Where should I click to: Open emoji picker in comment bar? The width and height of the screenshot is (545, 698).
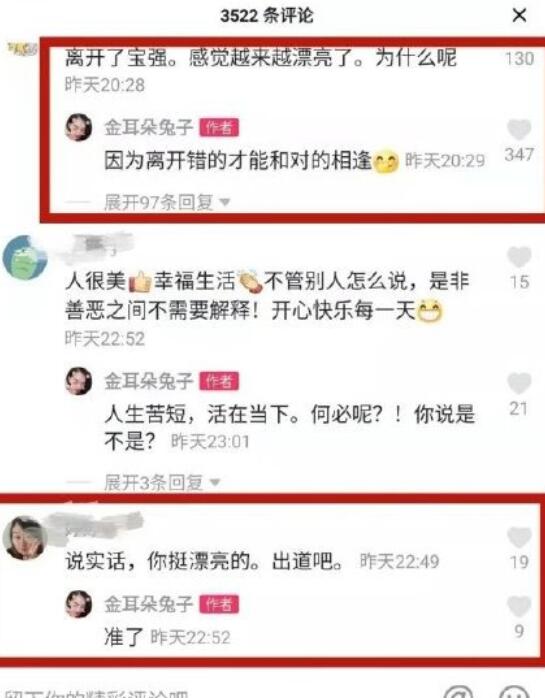click(515, 693)
